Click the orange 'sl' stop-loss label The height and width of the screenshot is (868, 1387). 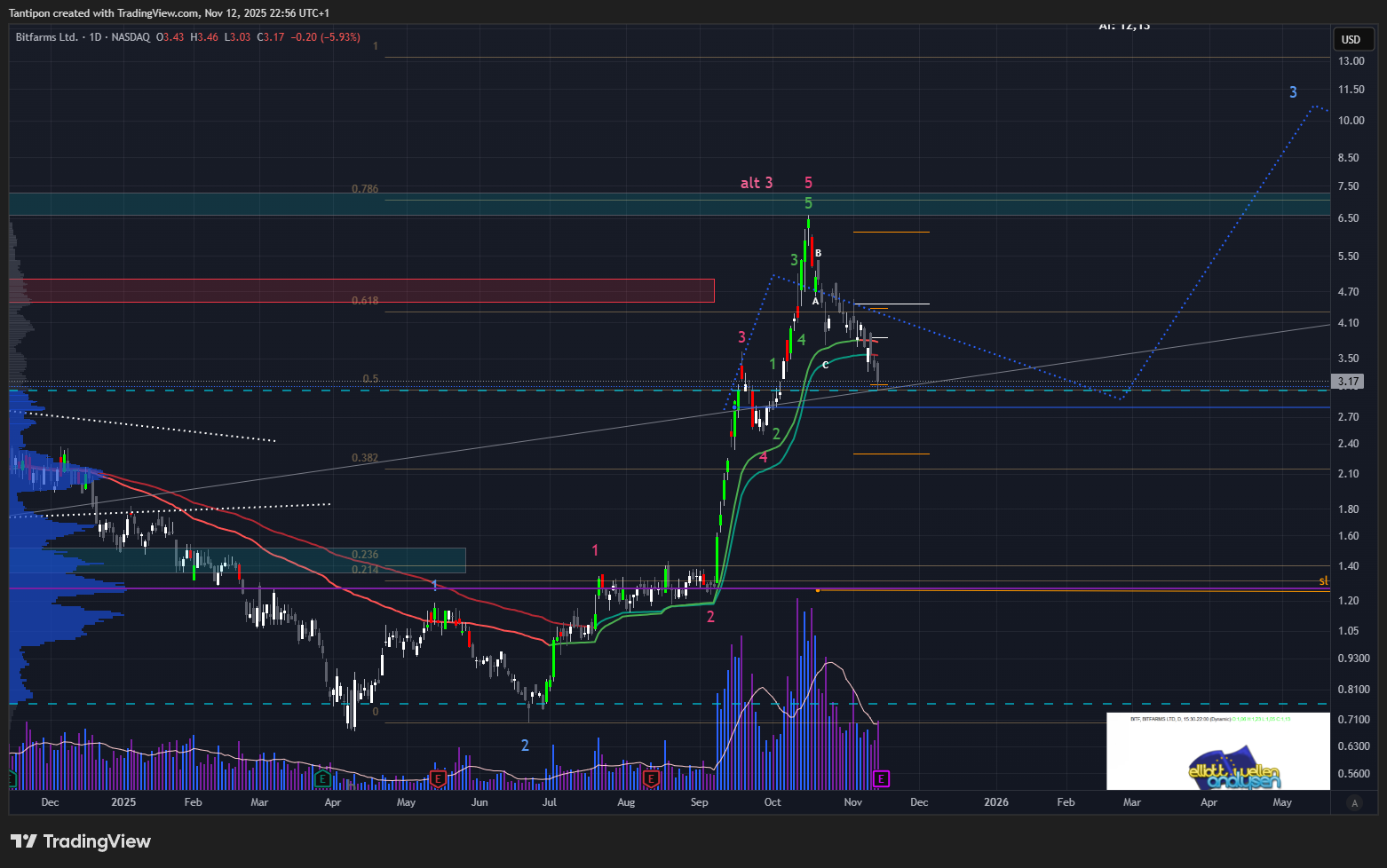(x=1323, y=580)
